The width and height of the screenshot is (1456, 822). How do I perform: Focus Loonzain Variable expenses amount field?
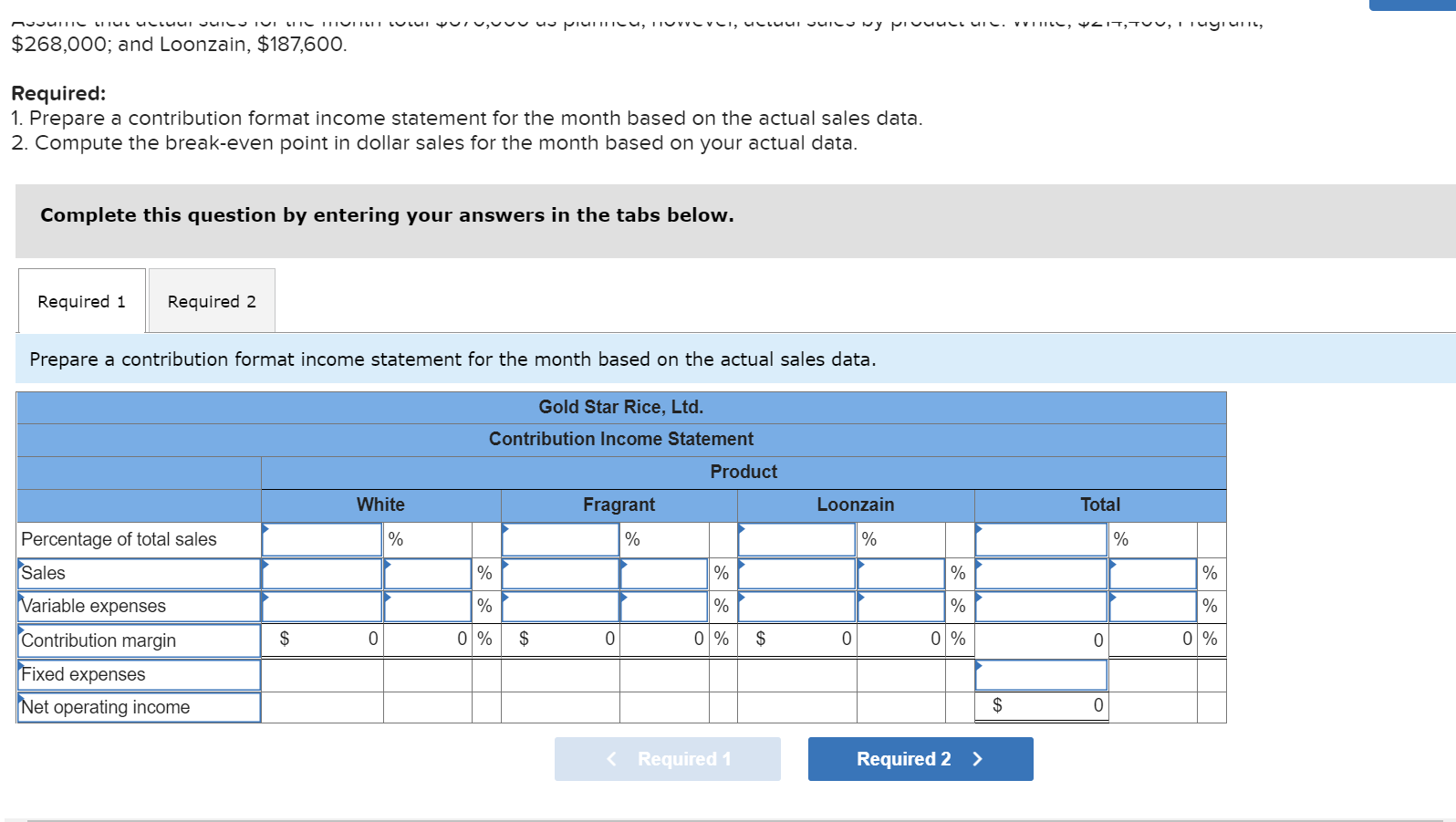796,607
